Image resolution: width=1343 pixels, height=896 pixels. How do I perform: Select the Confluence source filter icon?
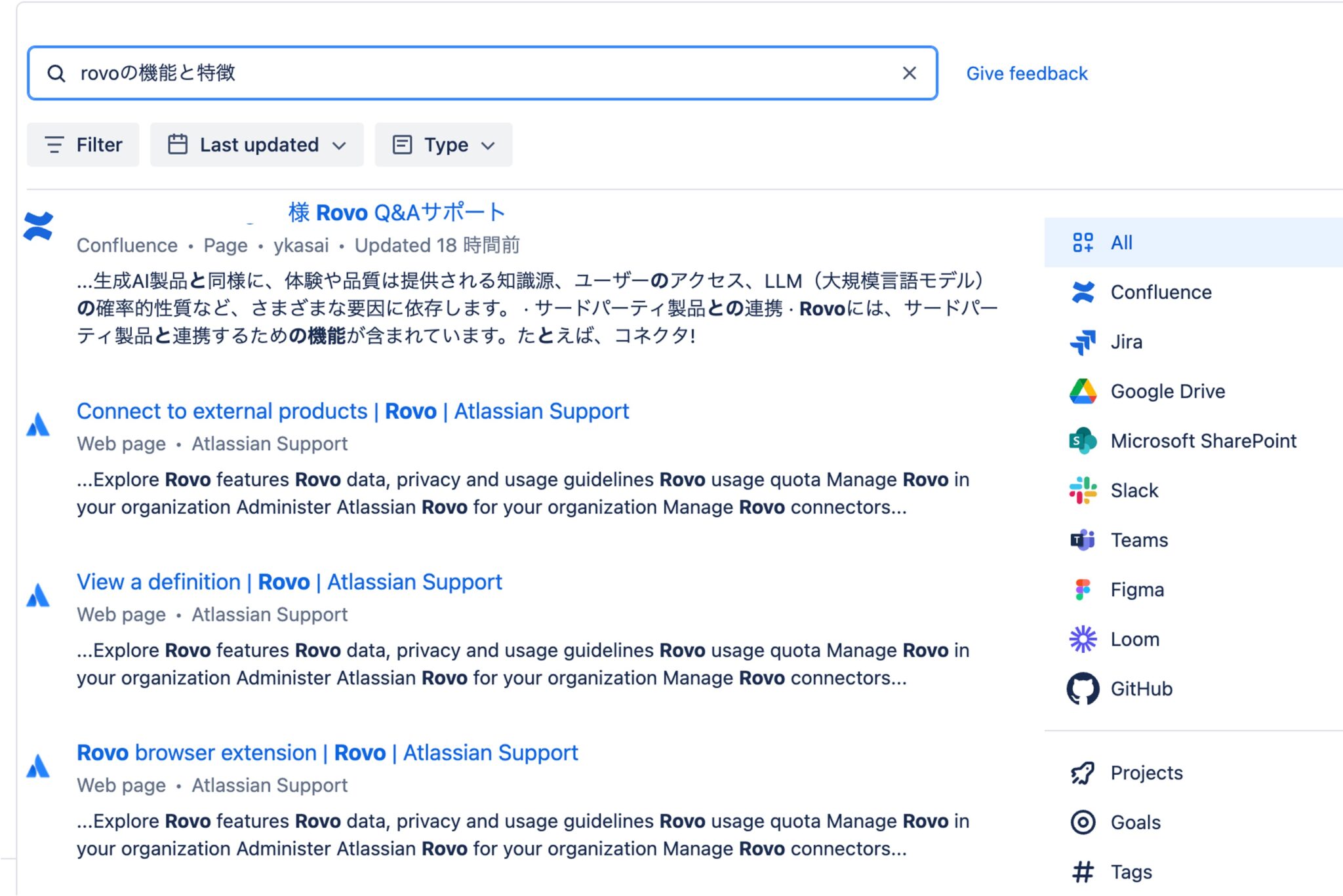pos(1083,292)
